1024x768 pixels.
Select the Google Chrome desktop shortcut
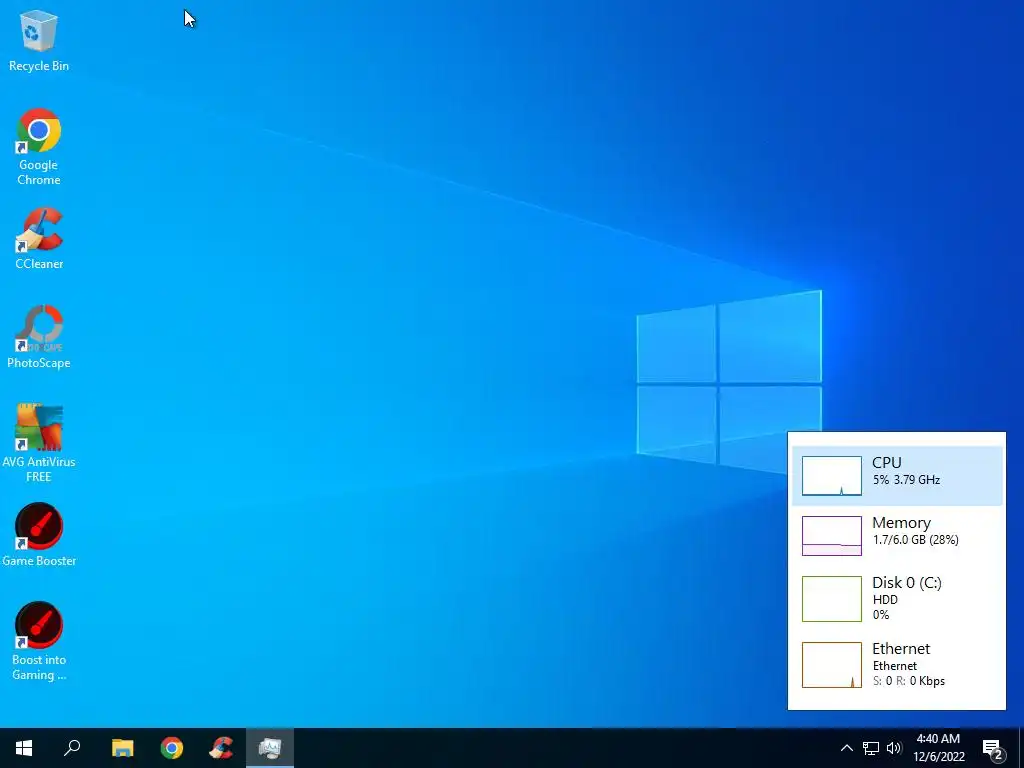click(39, 147)
